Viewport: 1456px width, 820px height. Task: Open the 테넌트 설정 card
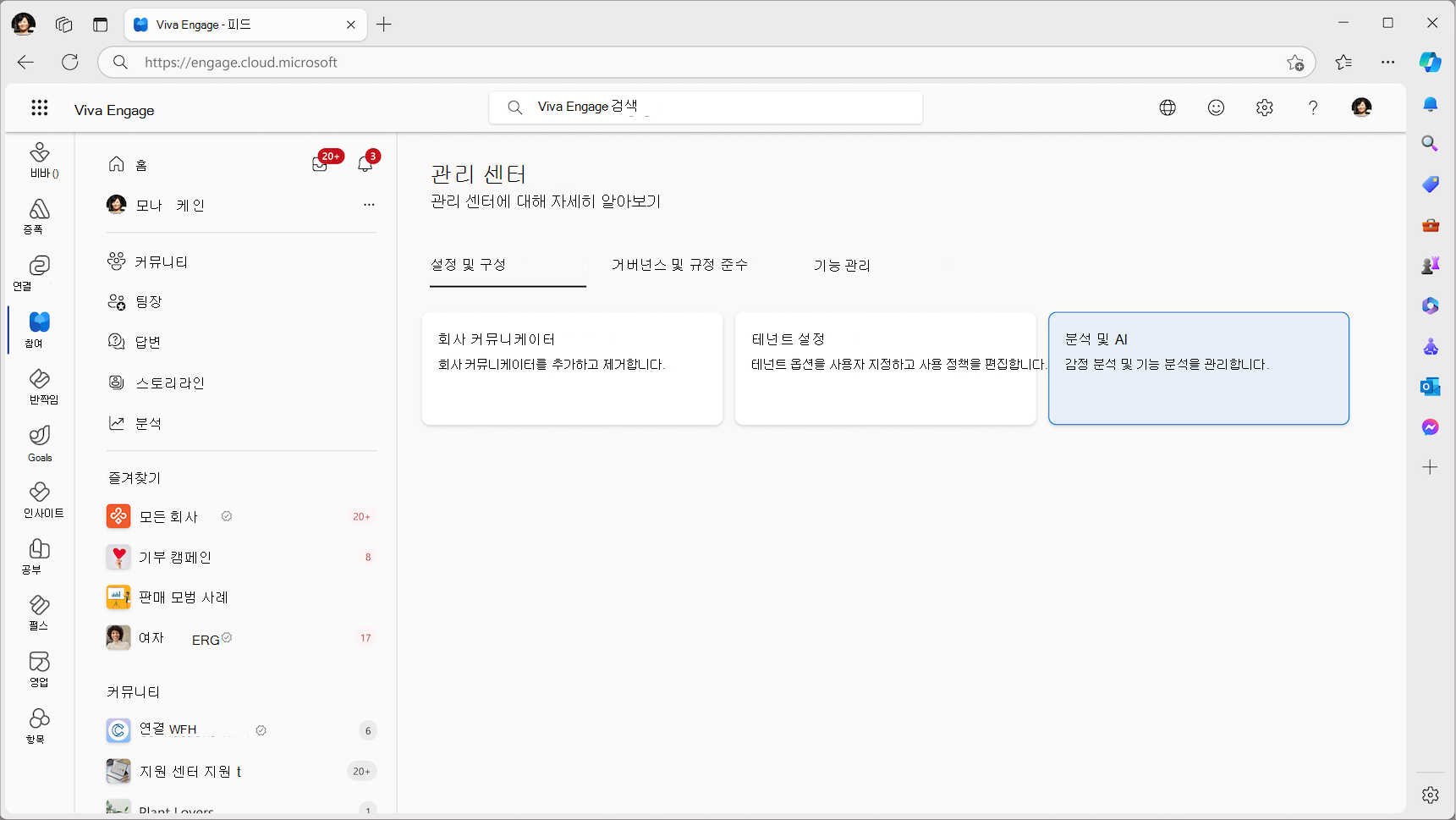[x=885, y=368]
